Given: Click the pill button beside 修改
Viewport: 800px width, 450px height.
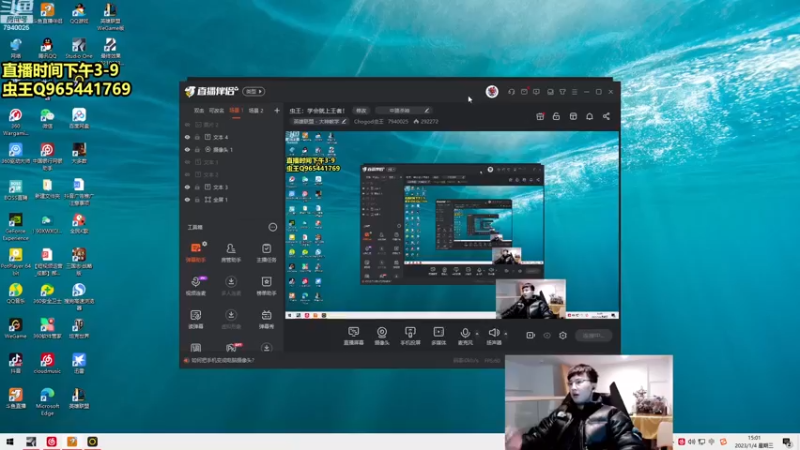Looking at the screenshot, I should [x=404, y=110].
